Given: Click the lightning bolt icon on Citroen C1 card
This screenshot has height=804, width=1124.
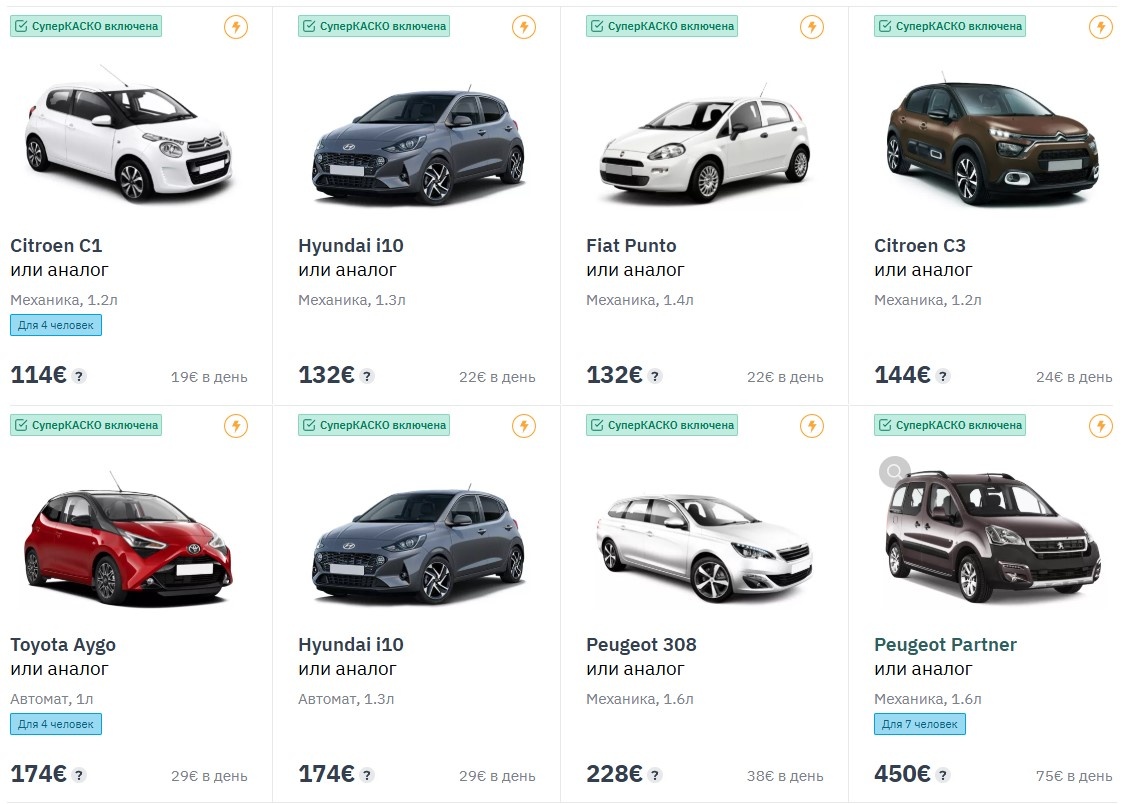Looking at the screenshot, I should pyautogui.click(x=236, y=27).
